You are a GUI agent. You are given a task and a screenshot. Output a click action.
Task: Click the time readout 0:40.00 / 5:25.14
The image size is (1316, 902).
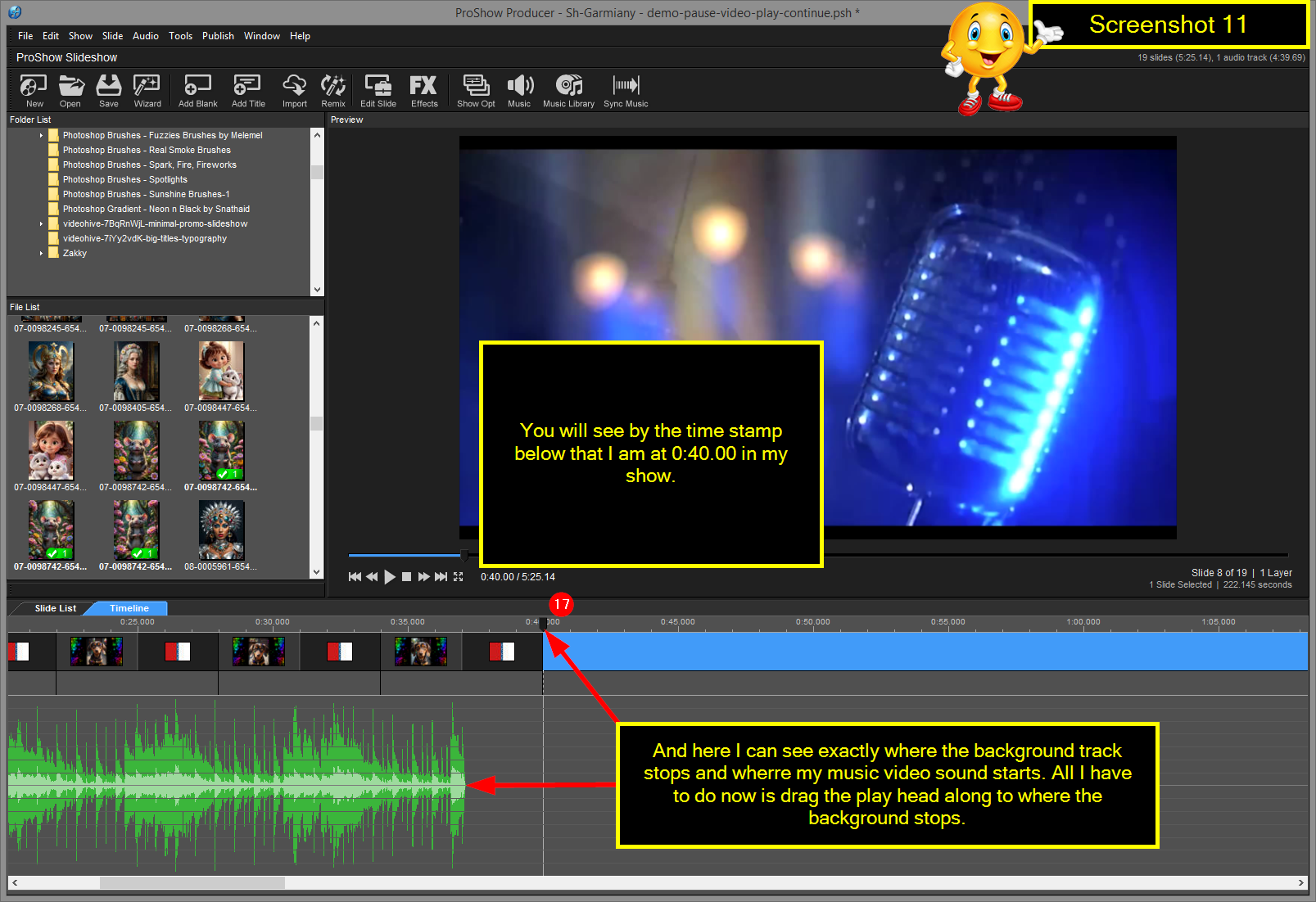coord(518,577)
